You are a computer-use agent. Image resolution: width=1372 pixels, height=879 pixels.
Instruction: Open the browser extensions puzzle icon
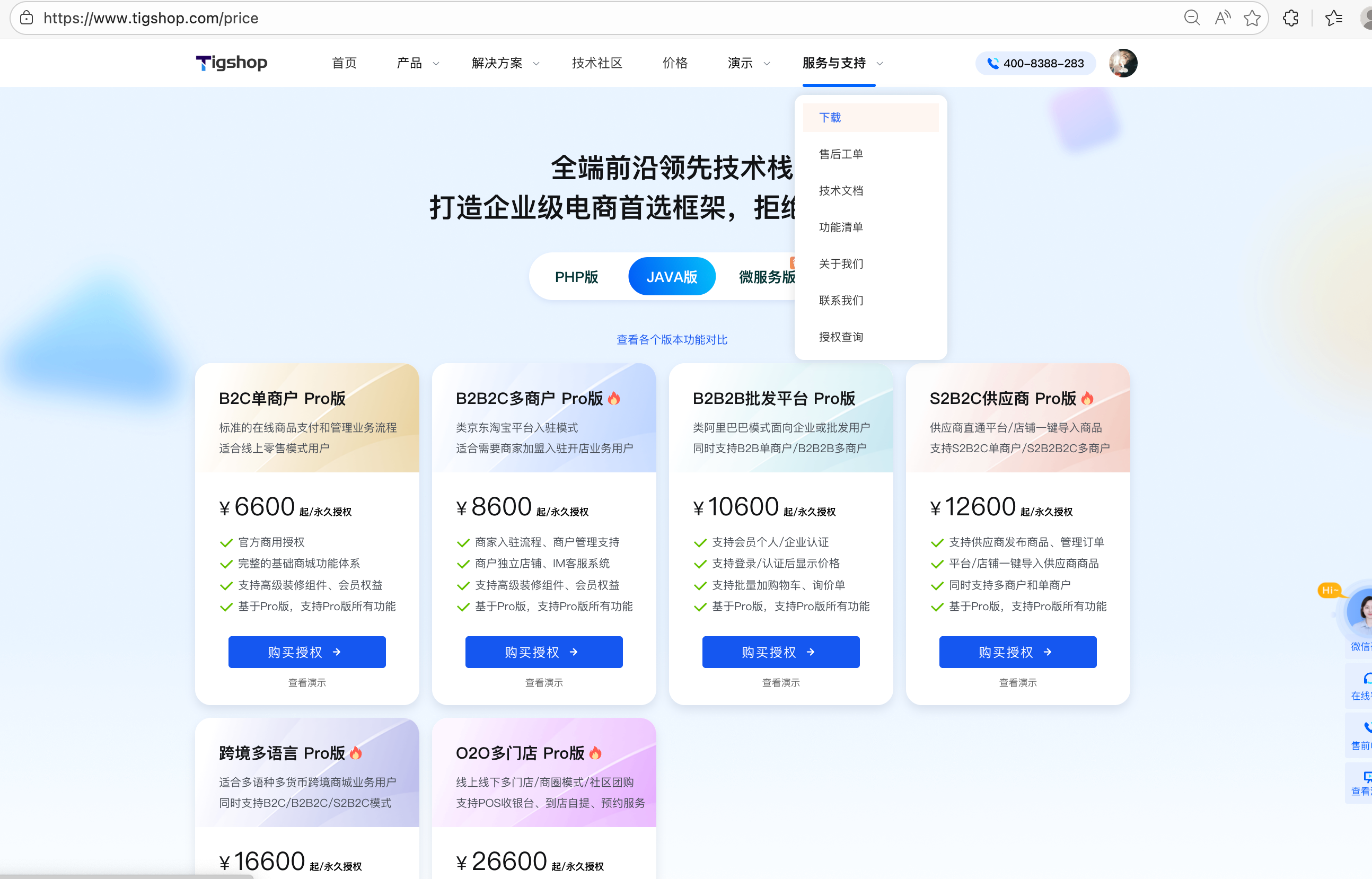pyautogui.click(x=1290, y=17)
